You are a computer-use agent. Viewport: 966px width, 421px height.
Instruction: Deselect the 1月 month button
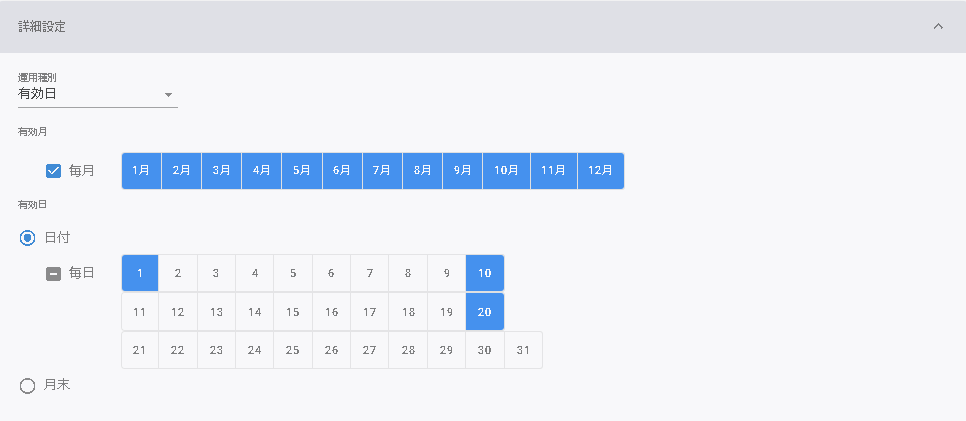point(141,171)
